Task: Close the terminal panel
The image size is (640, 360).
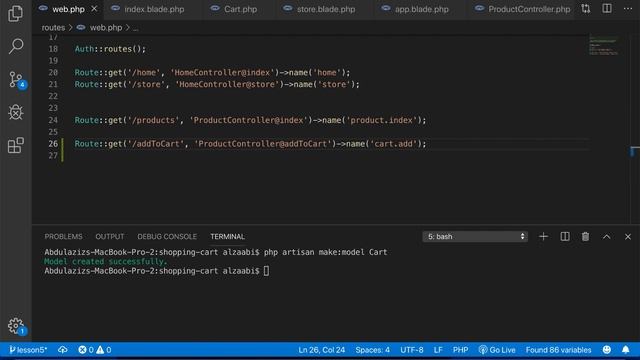Action: tap(628, 237)
